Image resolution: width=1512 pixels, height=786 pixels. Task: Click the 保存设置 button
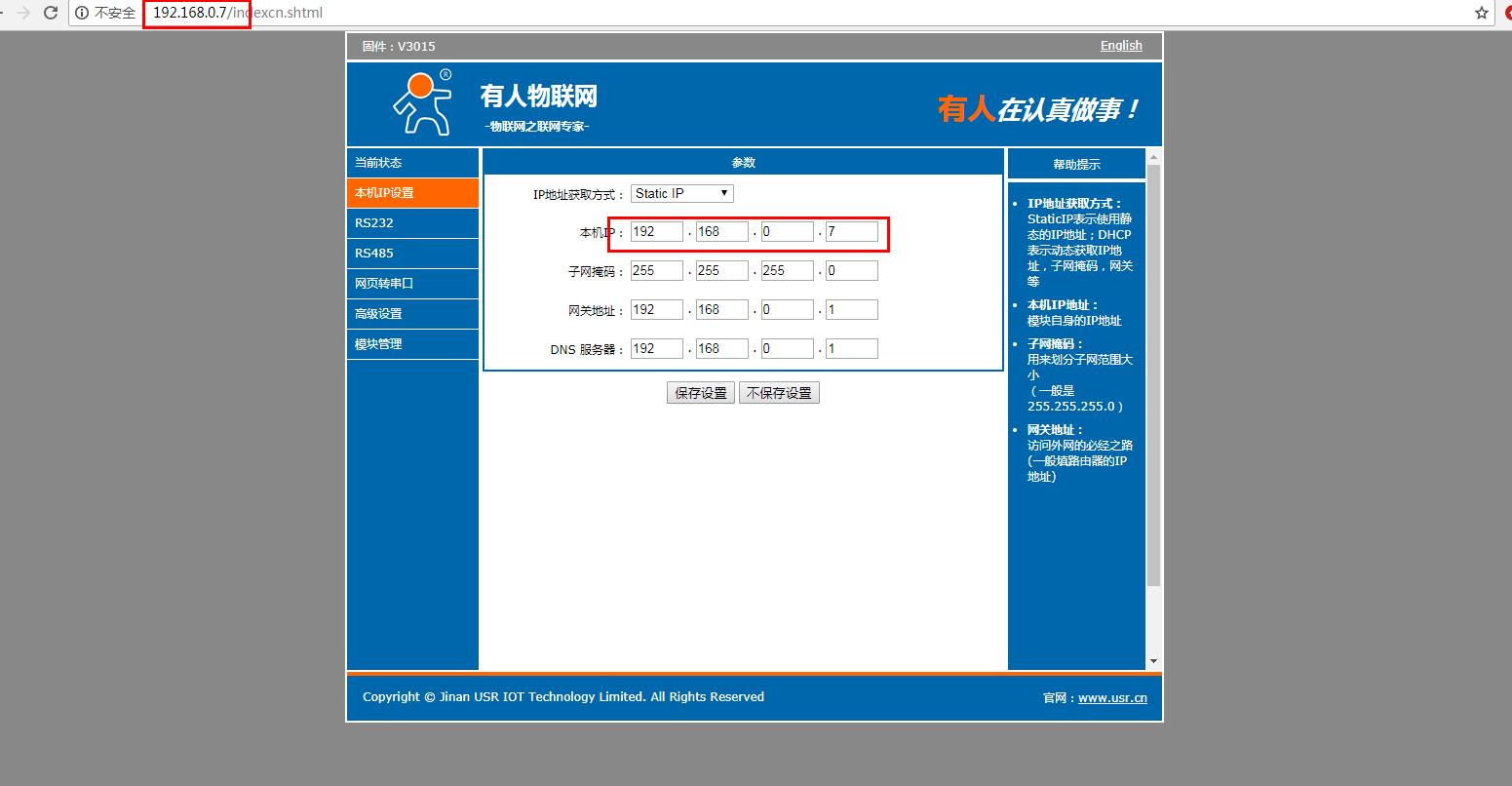[701, 393]
